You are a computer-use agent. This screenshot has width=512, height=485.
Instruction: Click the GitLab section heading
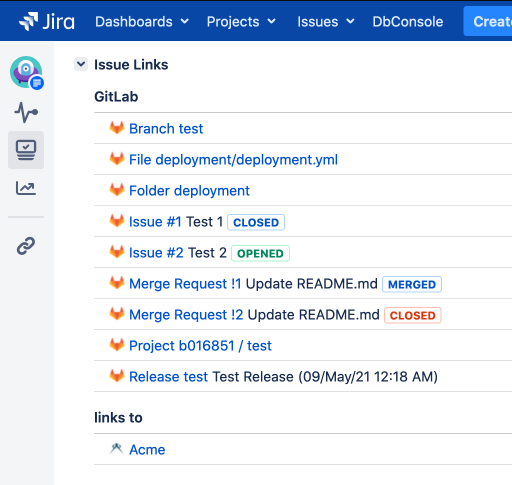(116, 97)
